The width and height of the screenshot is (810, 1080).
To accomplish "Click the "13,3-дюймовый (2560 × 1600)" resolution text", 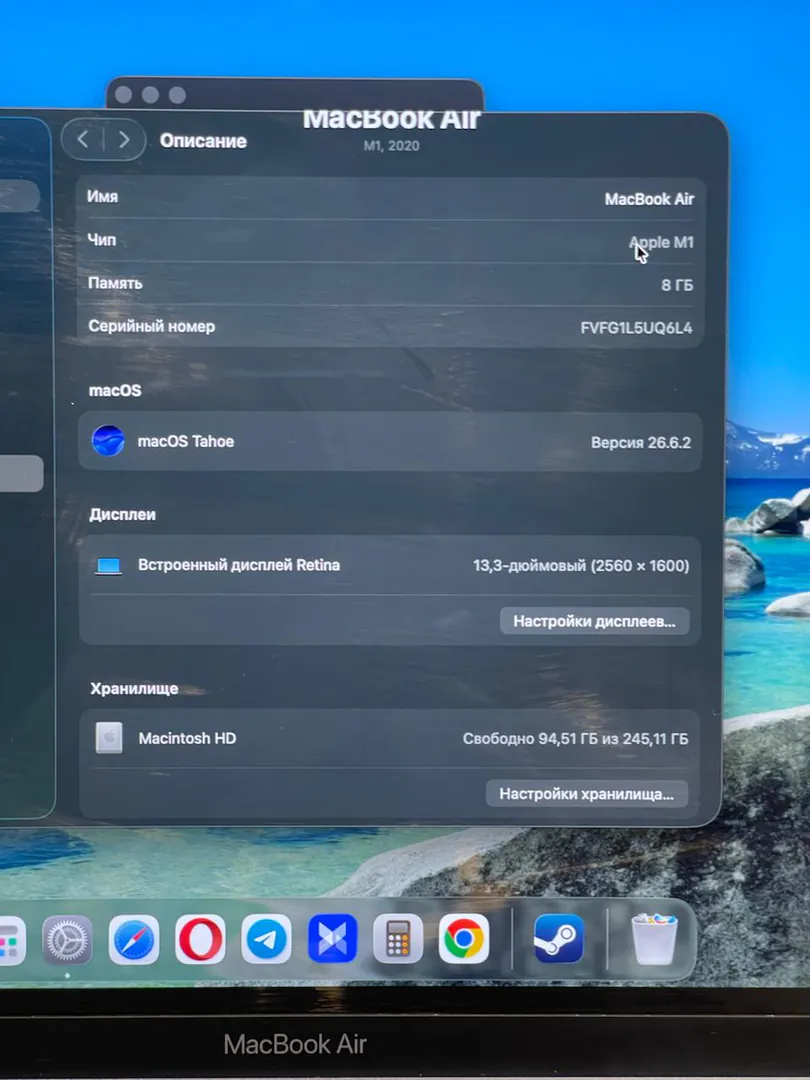I will [581, 566].
